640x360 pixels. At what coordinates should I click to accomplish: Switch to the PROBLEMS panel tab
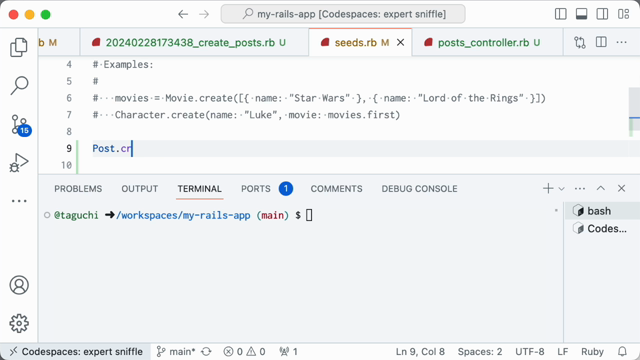78,189
